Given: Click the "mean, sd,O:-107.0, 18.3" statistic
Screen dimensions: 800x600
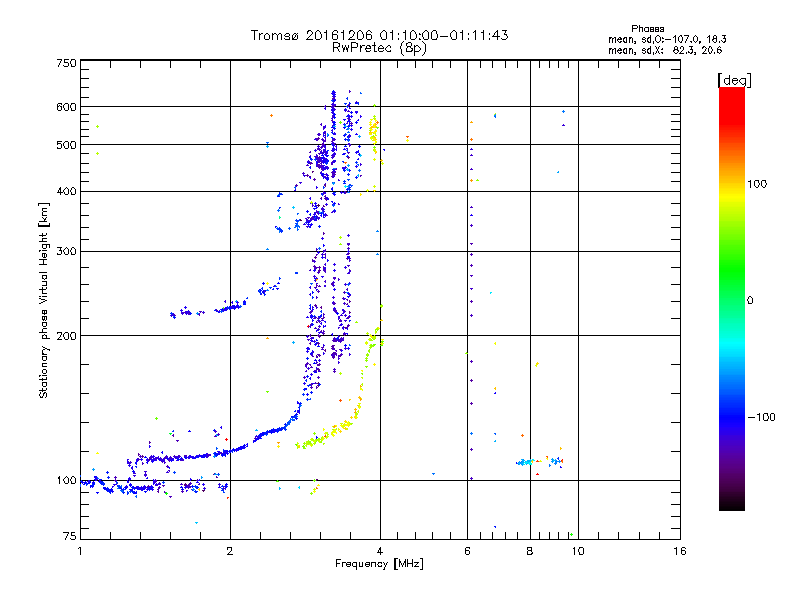Looking at the screenshot, I should pos(667,39).
